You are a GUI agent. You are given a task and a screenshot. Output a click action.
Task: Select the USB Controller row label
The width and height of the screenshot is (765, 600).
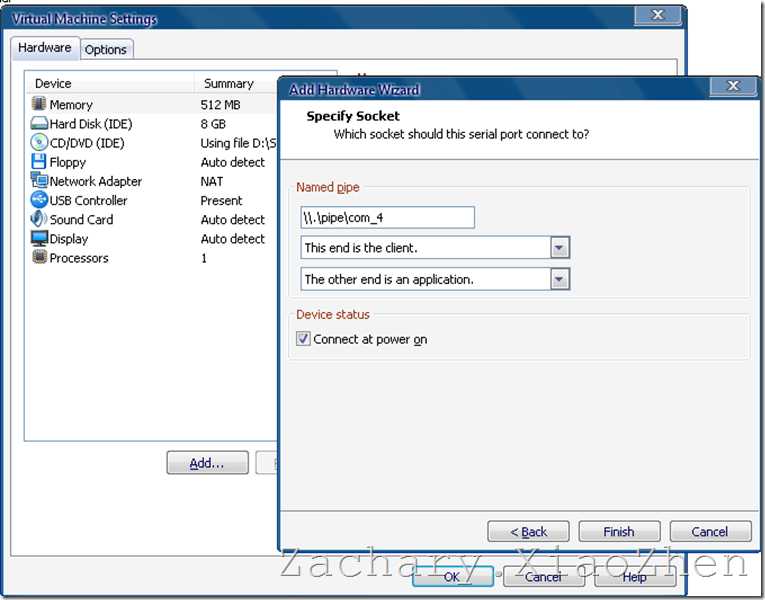(88, 200)
